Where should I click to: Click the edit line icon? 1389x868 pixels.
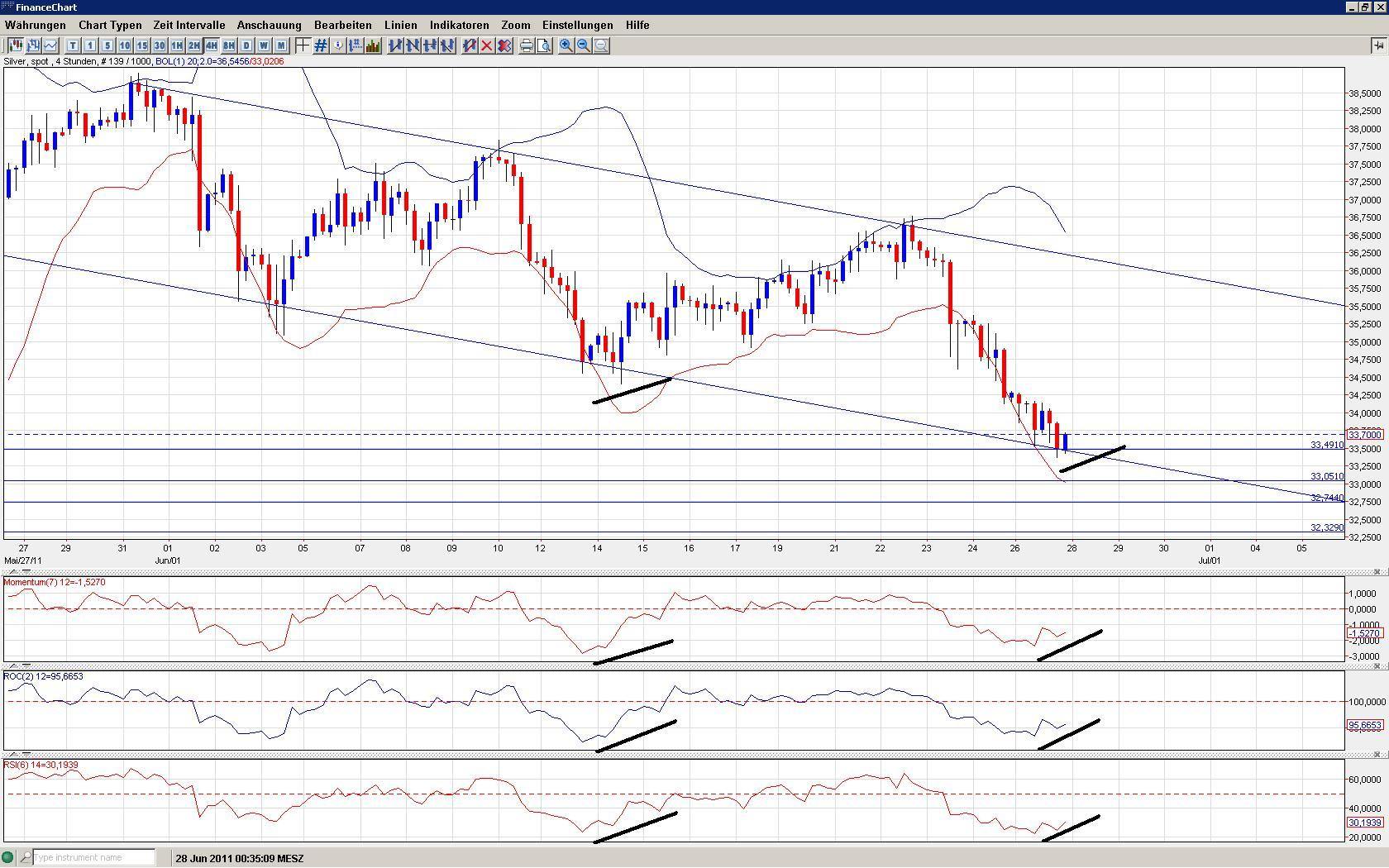(470, 45)
